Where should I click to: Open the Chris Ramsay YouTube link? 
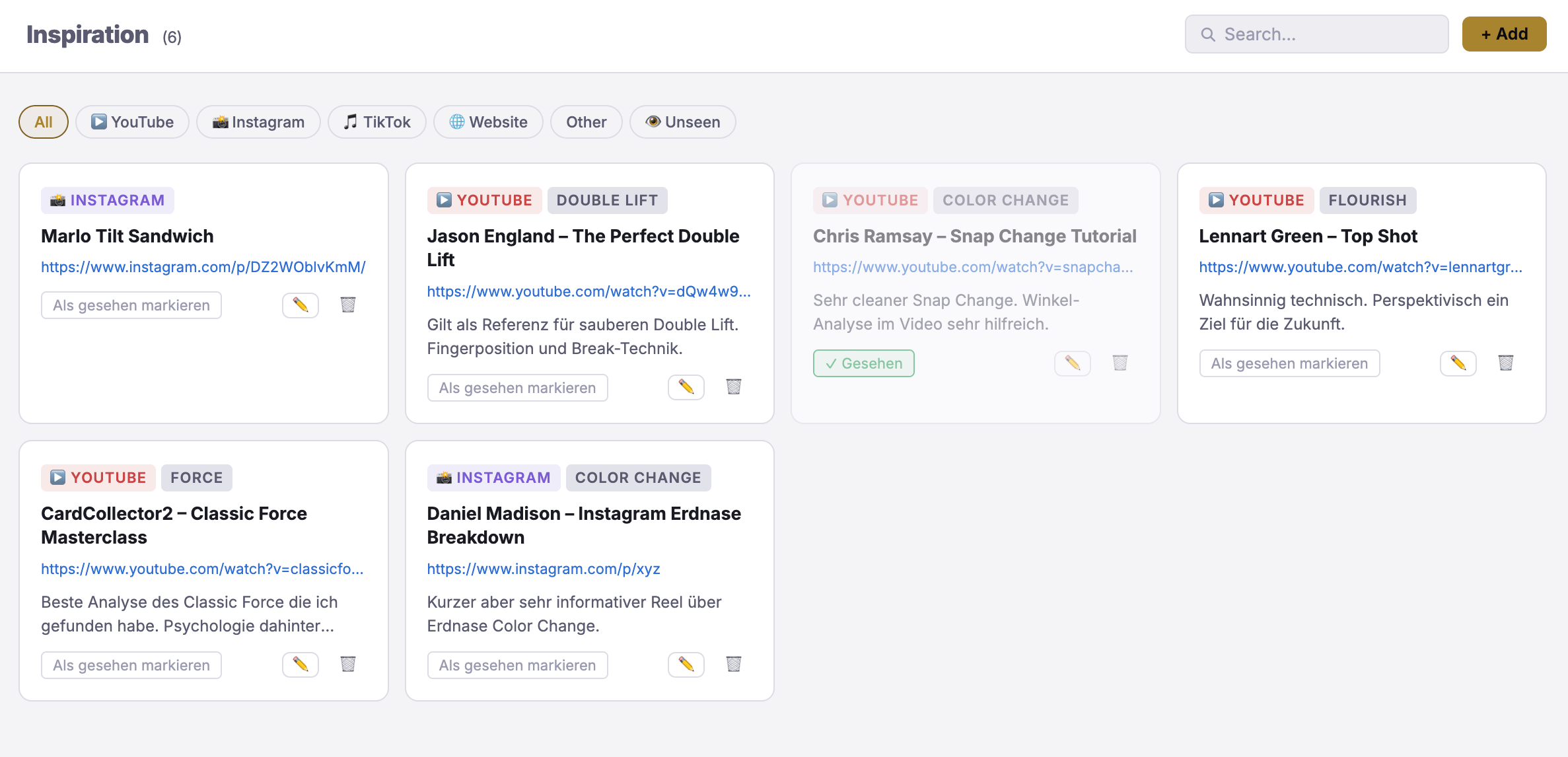point(973,267)
